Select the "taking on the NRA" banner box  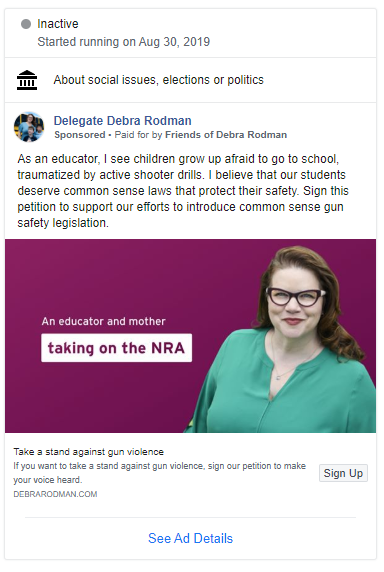pos(116,348)
